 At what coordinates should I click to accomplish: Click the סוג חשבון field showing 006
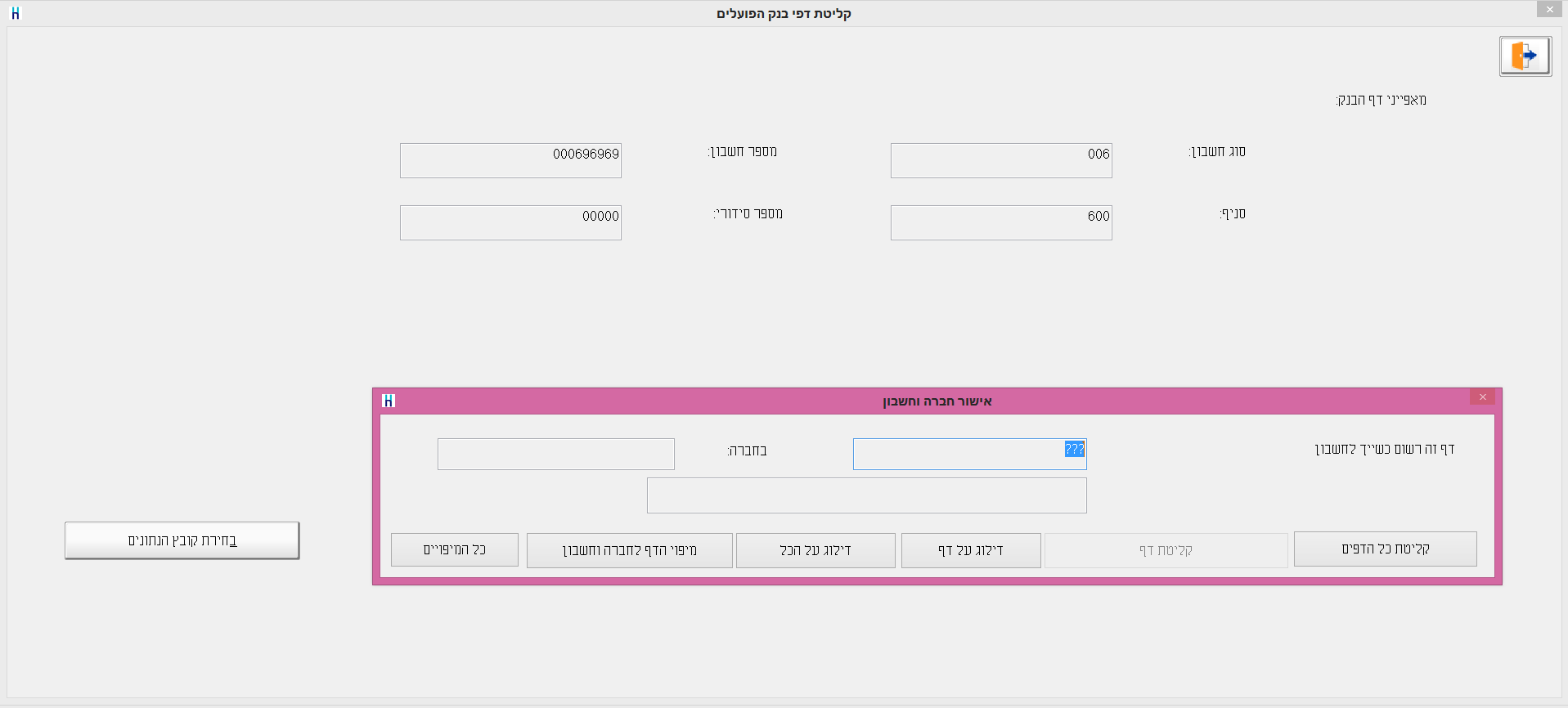1001,160
